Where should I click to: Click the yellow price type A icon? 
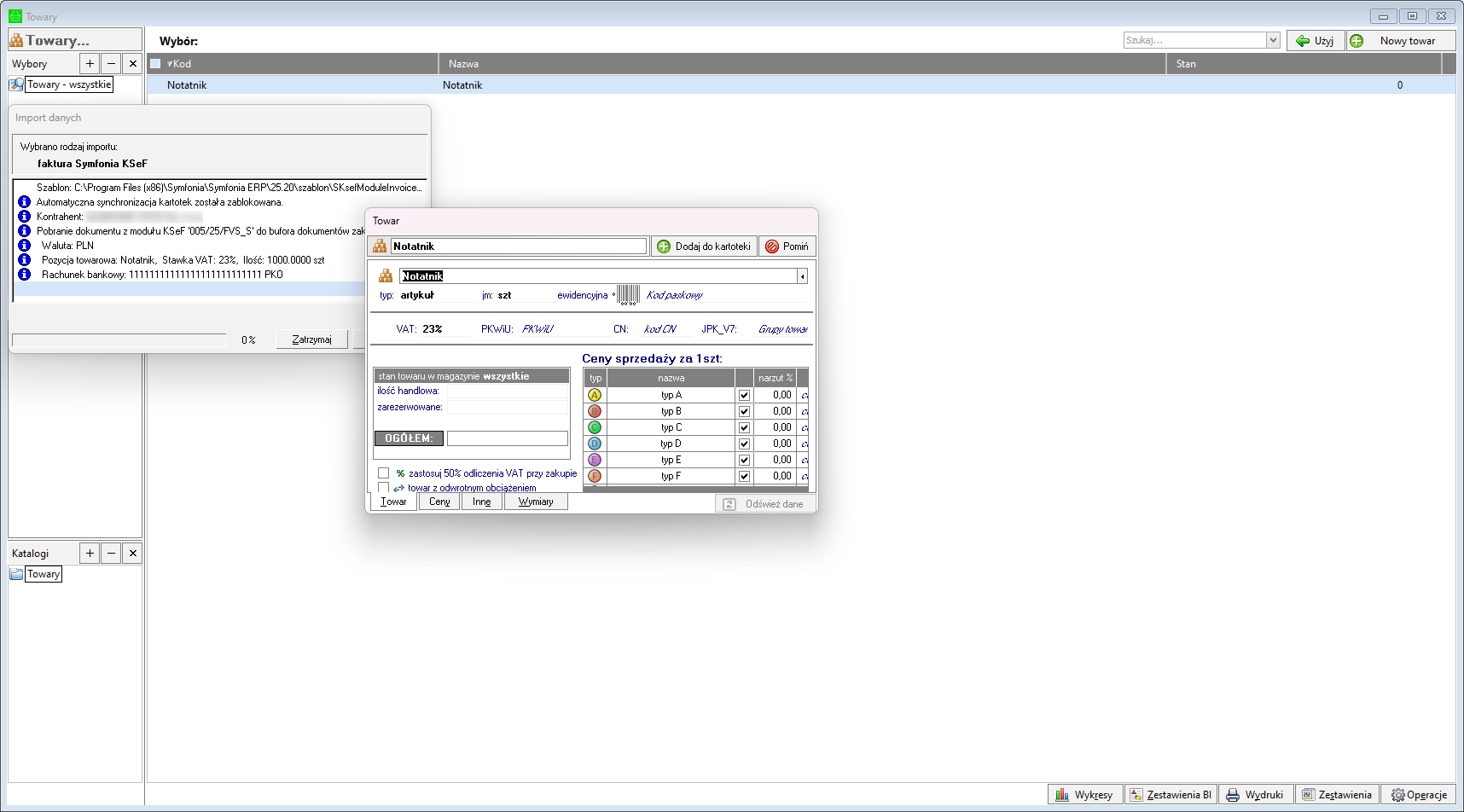pos(595,395)
